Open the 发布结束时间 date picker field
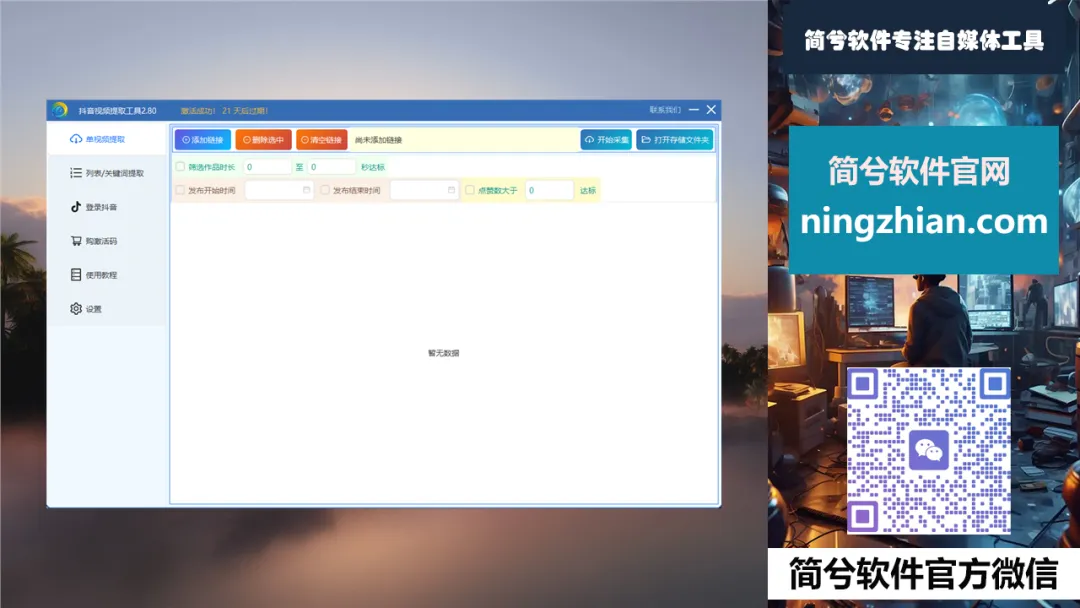Screen dimensions: 1080x608 [424, 190]
